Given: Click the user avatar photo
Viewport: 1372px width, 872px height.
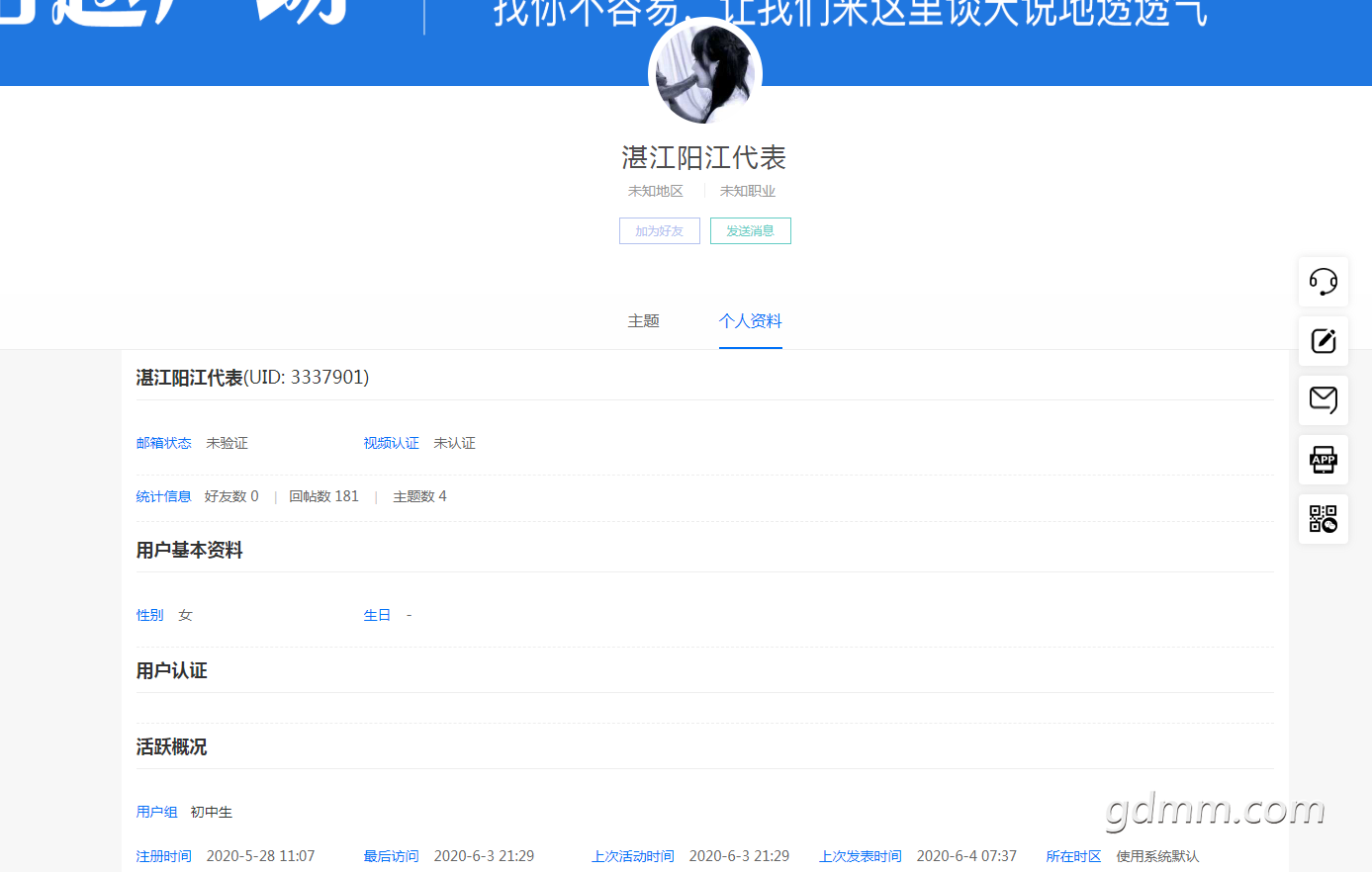Looking at the screenshot, I should [x=705, y=74].
